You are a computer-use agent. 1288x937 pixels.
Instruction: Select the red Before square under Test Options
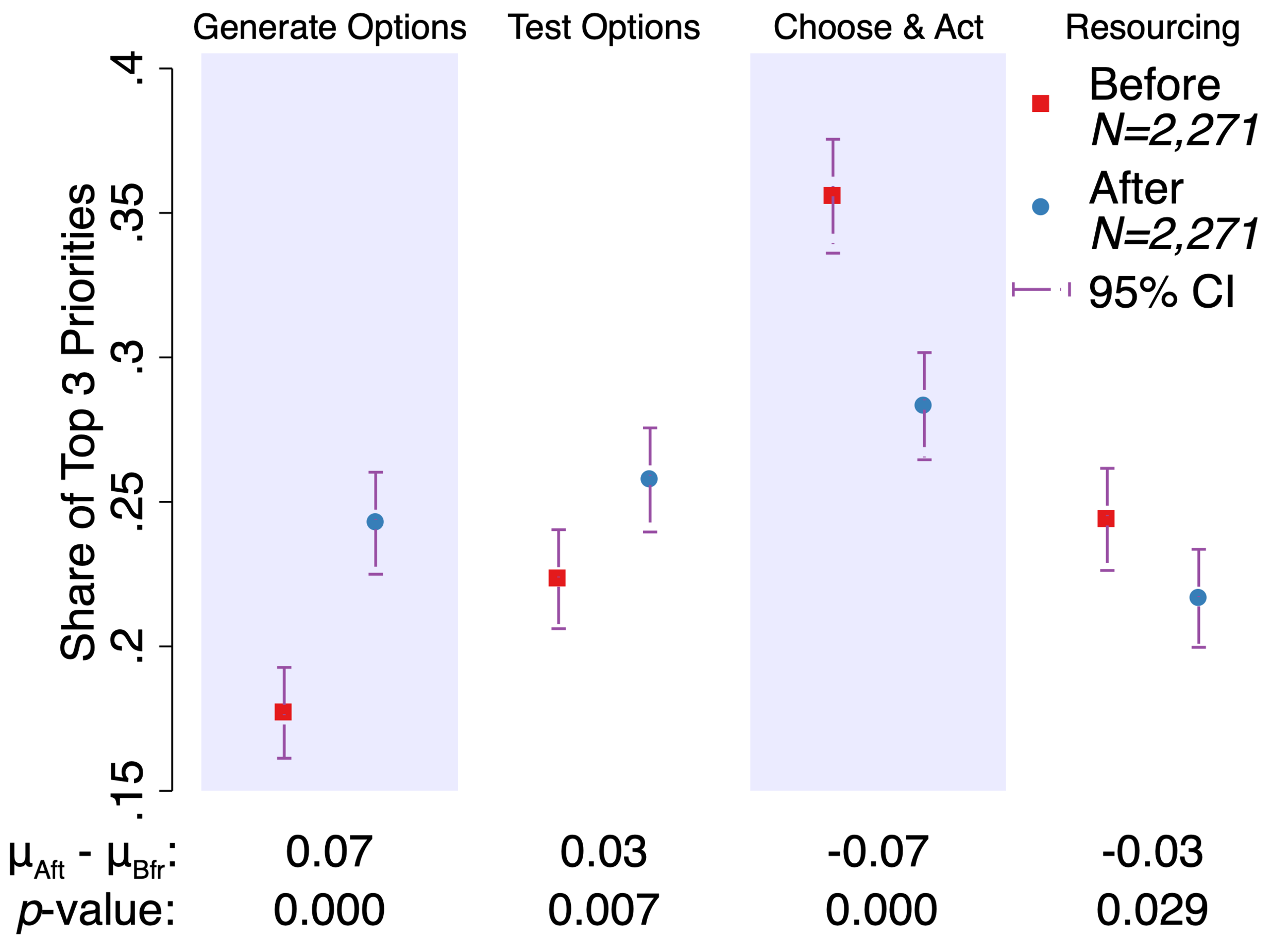tap(557, 578)
